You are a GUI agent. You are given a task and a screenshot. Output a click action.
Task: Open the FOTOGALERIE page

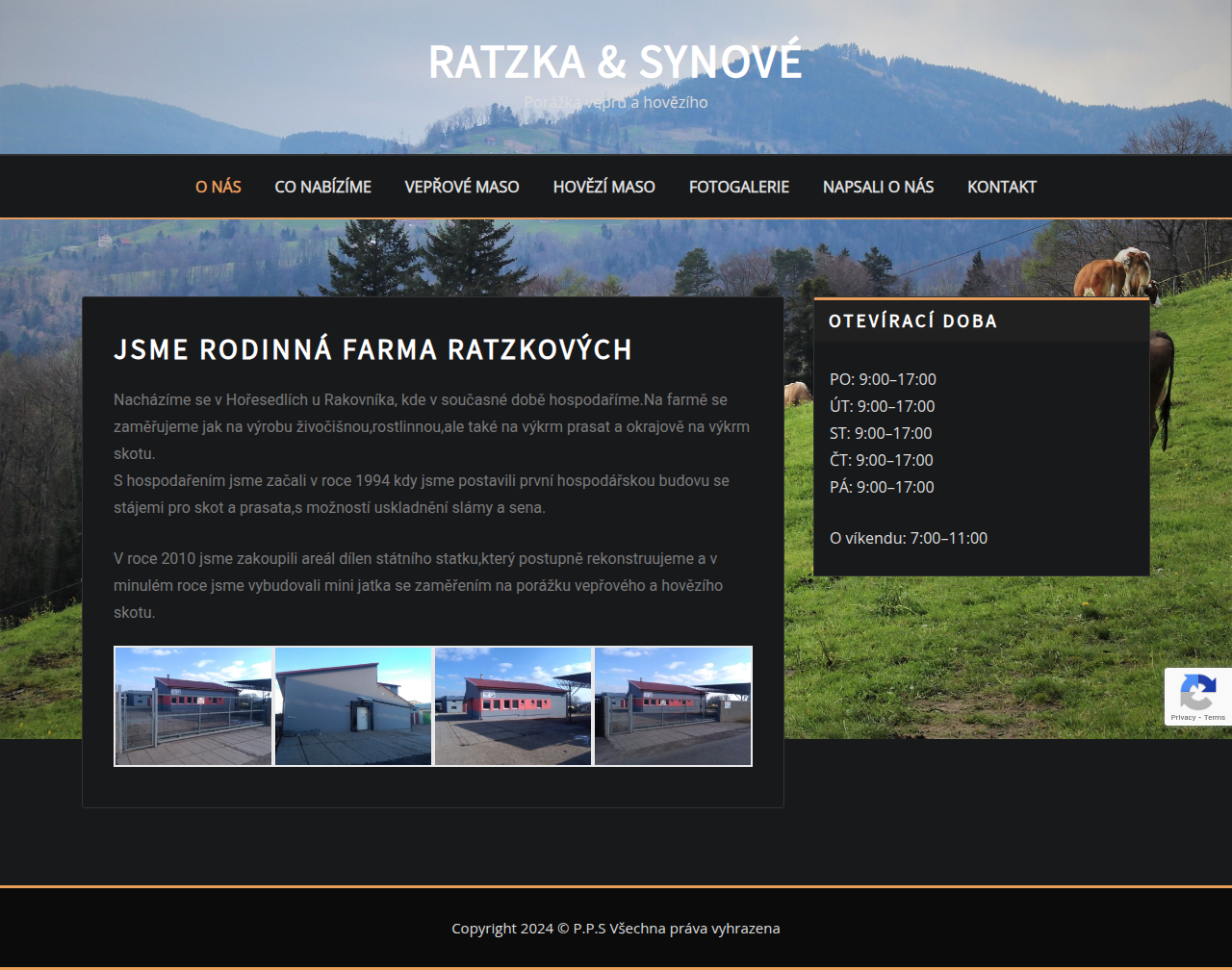pos(738,187)
